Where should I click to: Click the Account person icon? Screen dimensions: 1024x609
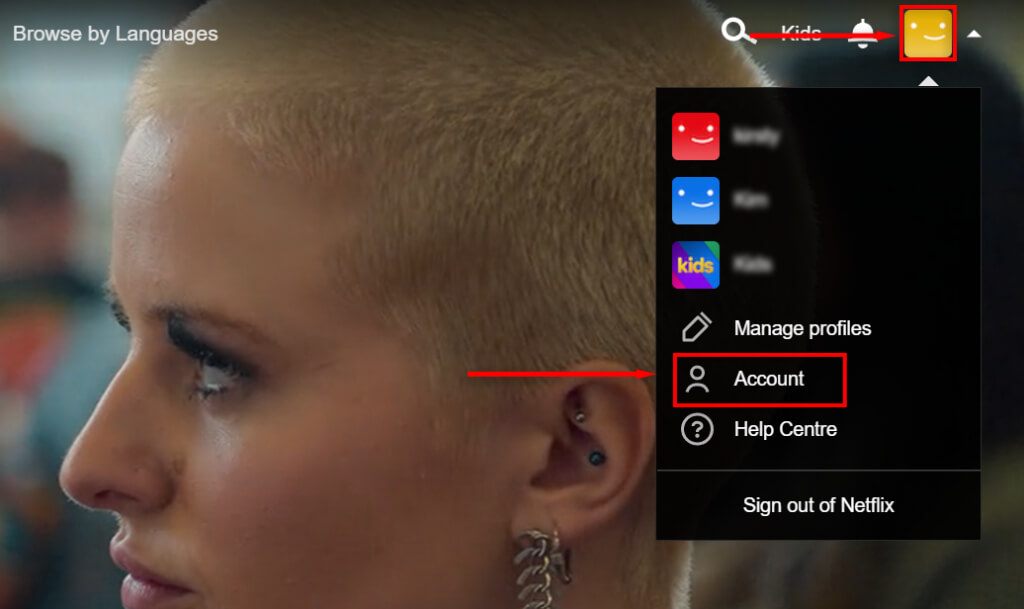tap(697, 379)
